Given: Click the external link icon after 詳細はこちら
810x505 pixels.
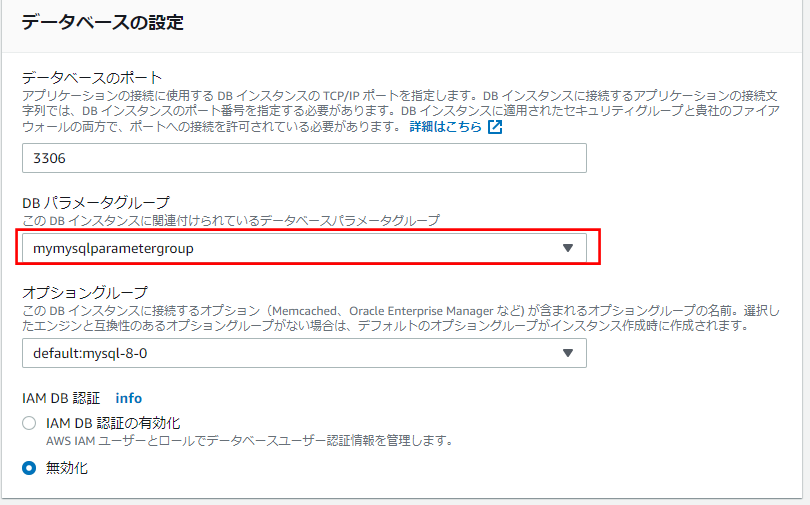Looking at the screenshot, I should [495, 127].
